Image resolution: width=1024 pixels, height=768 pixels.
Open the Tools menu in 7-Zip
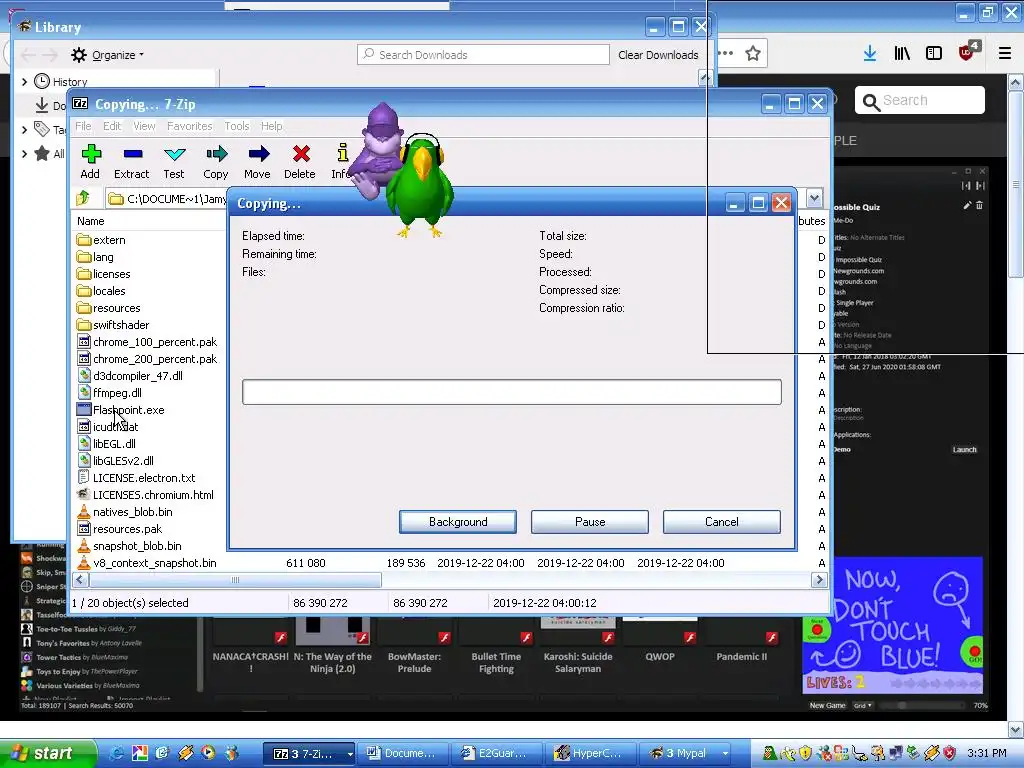(236, 126)
